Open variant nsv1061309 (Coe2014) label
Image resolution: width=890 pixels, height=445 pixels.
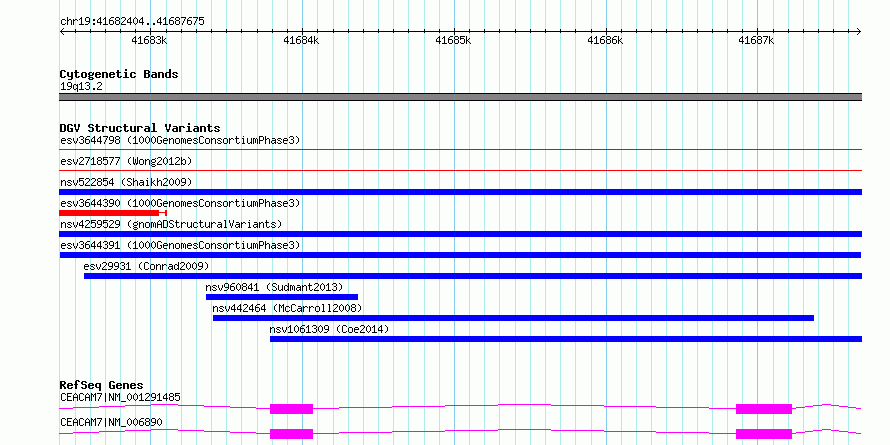click(x=329, y=329)
